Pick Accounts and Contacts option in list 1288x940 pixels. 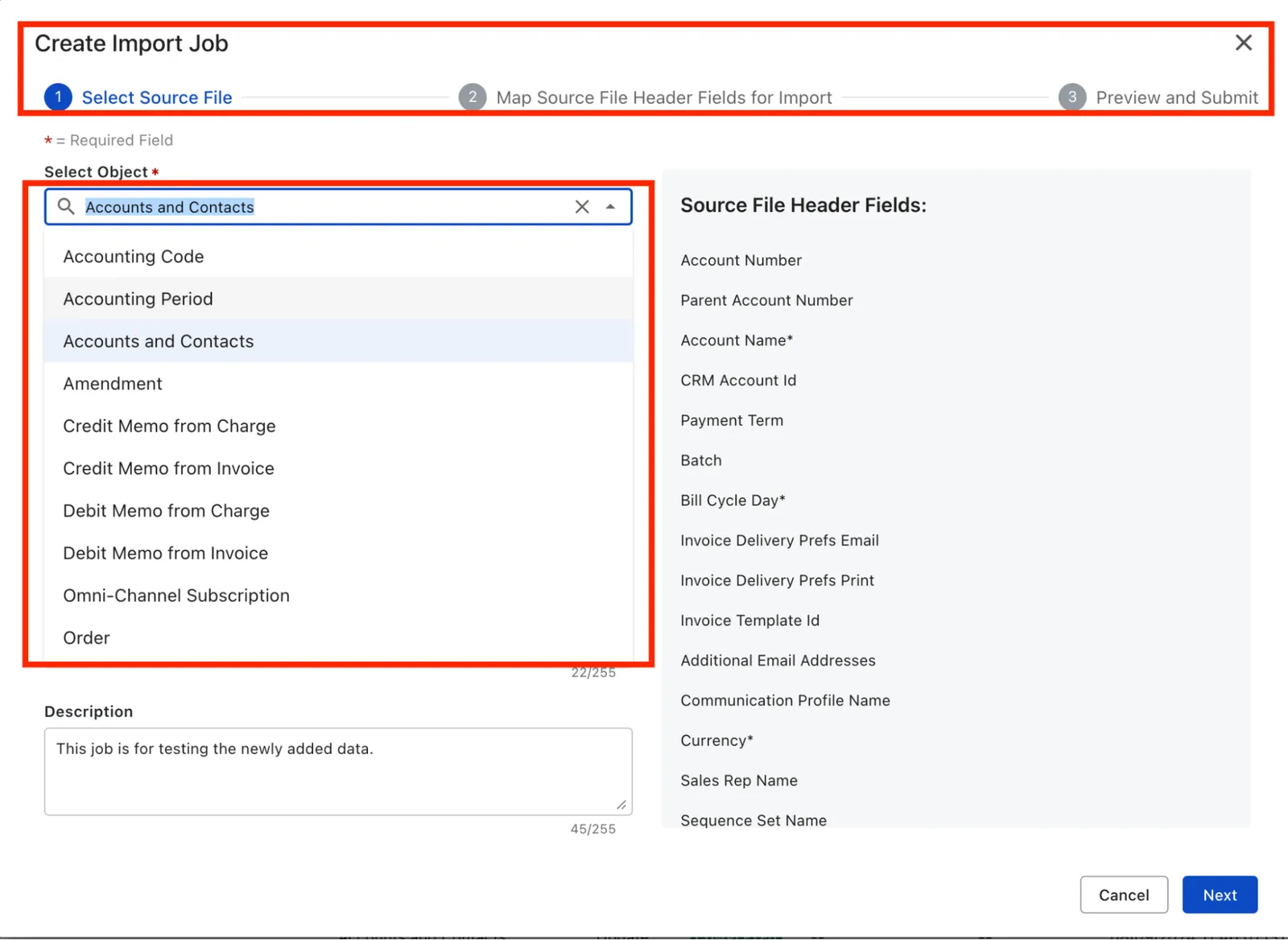click(339, 341)
